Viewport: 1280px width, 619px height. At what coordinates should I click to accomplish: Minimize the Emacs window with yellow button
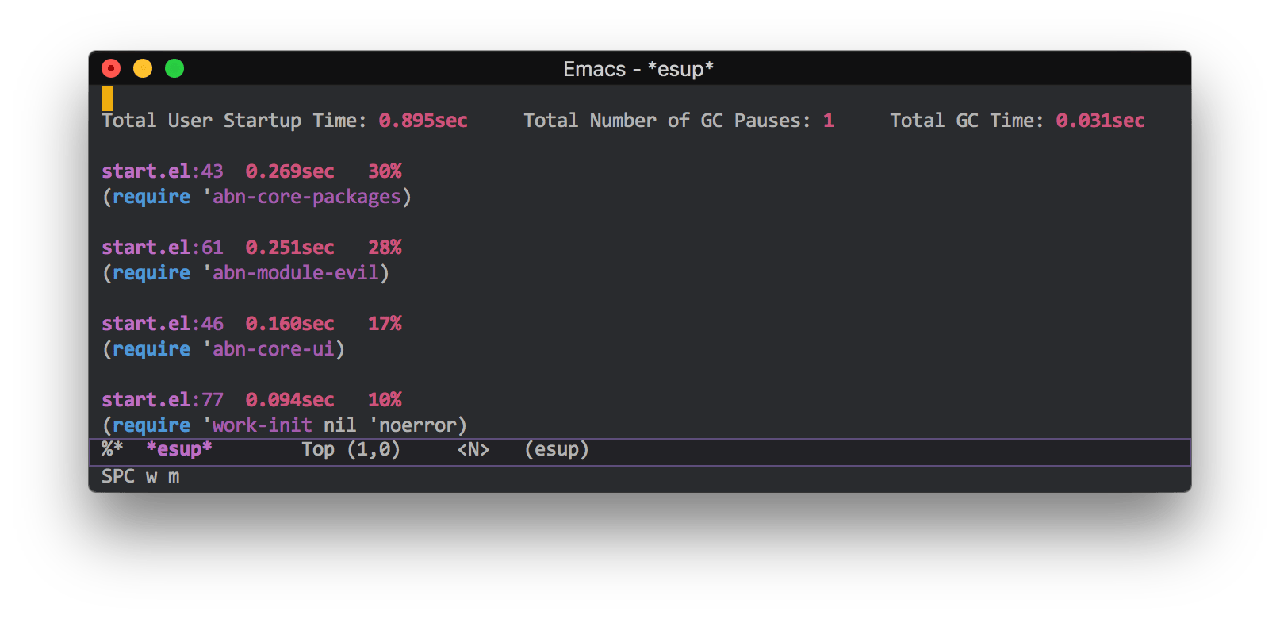[x=143, y=69]
